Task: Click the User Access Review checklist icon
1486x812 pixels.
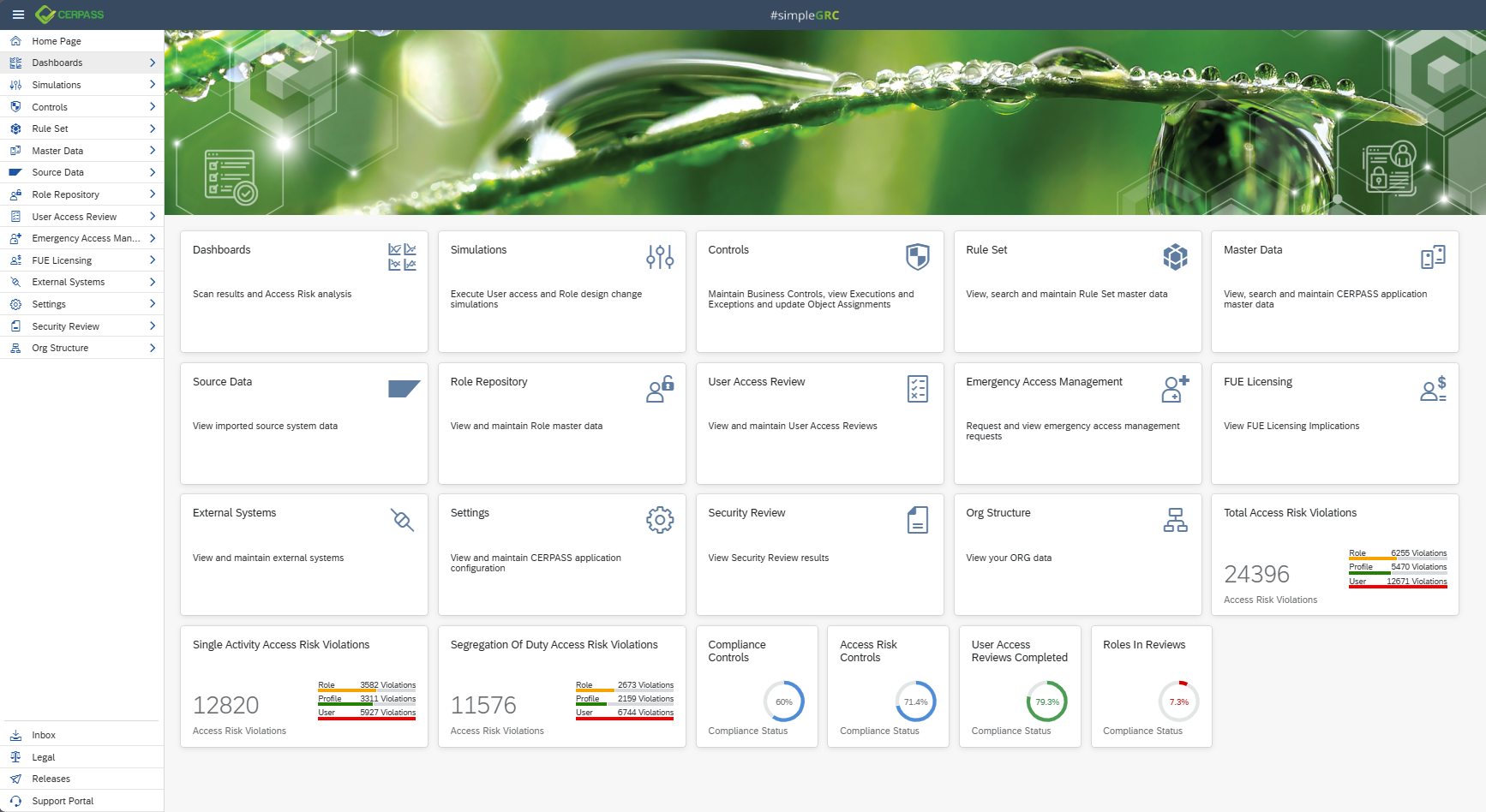Action: click(x=918, y=389)
